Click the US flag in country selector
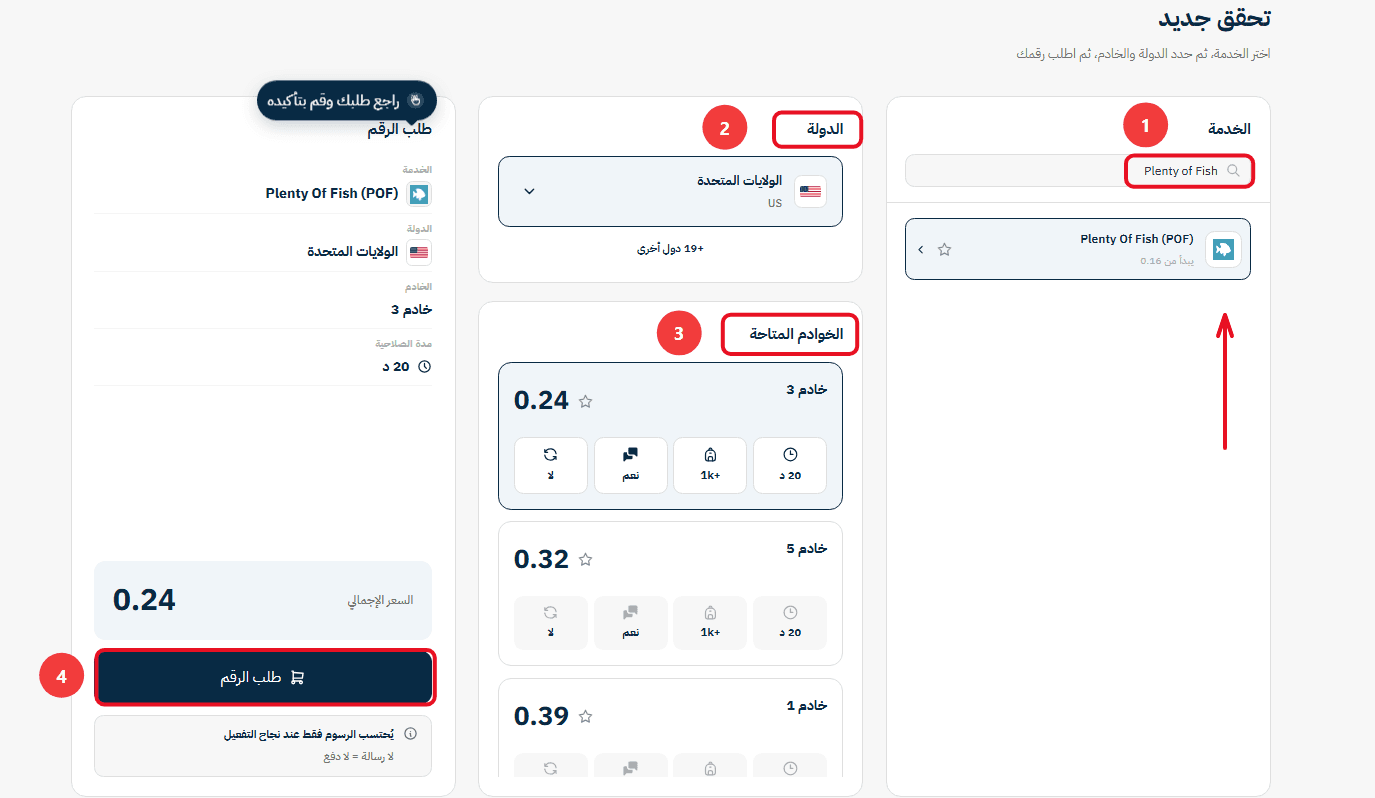The height and width of the screenshot is (798, 1375). point(811,191)
